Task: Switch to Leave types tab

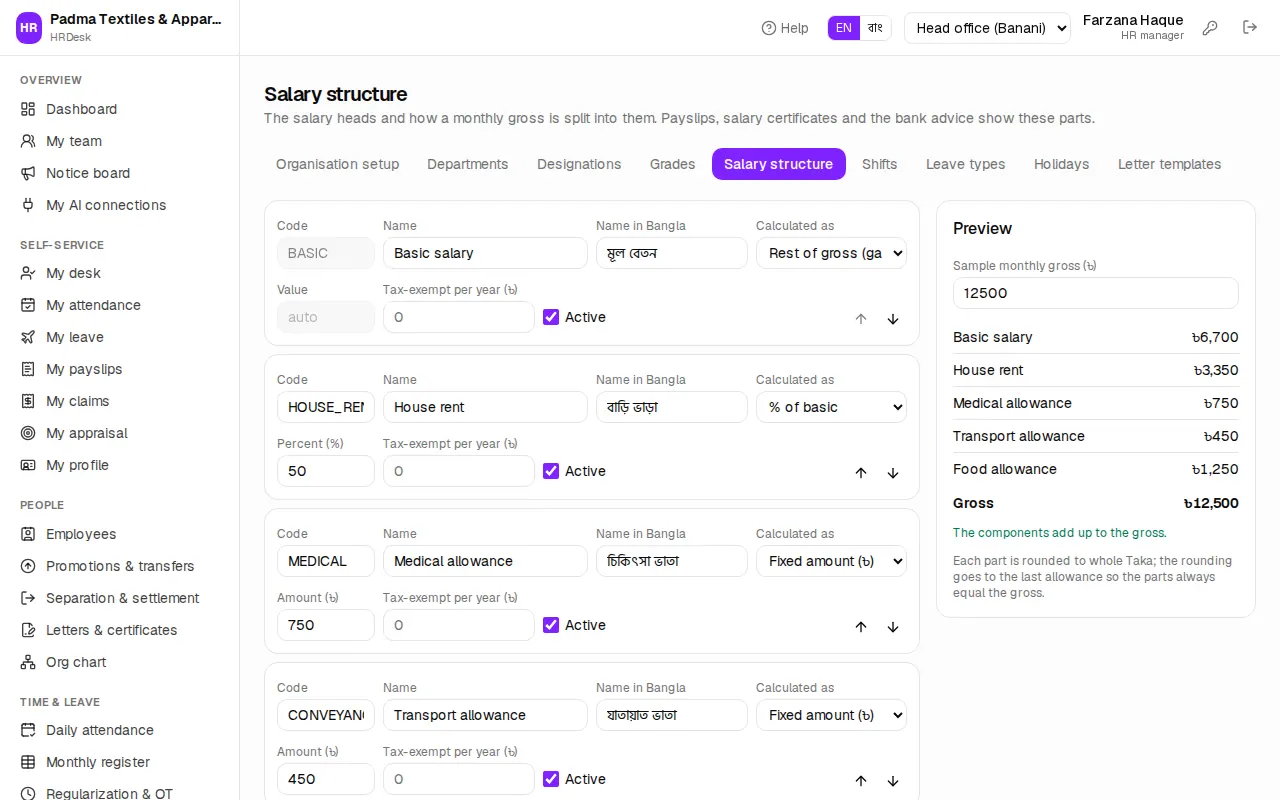Action: coord(965,164)
